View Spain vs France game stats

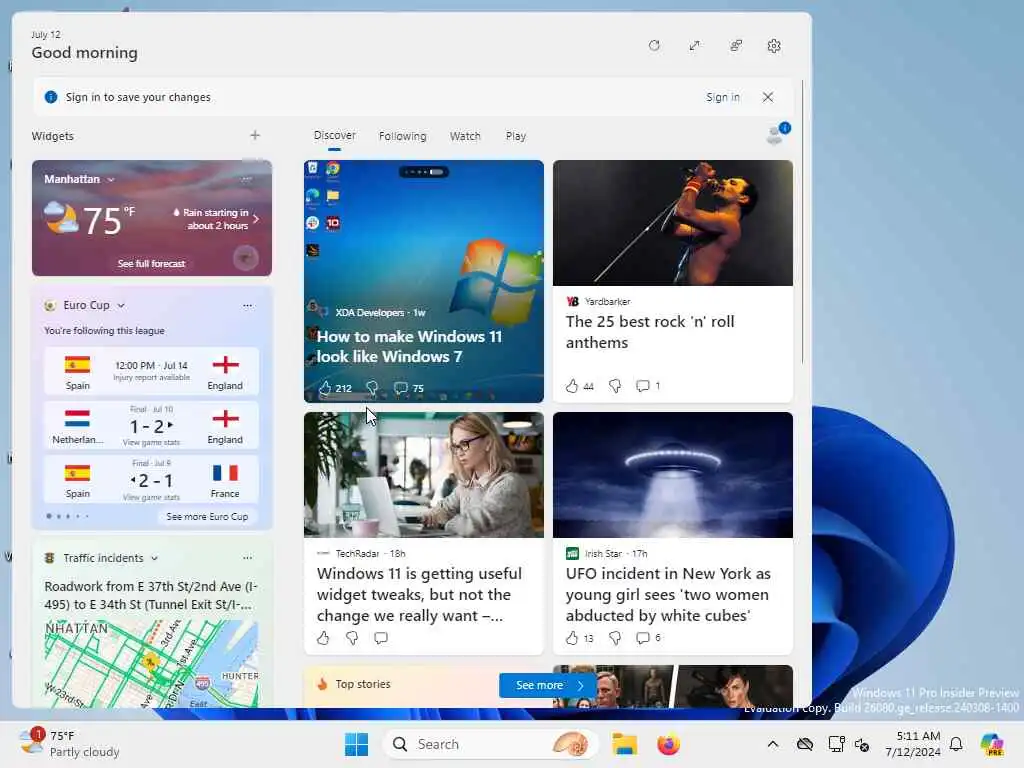tap(152, 498)
